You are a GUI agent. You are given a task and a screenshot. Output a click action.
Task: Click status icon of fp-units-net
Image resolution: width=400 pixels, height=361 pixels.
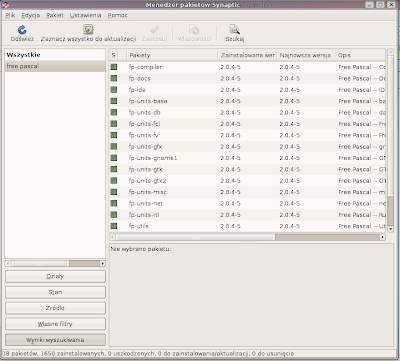pyautogui.click(x=114, y=203)
